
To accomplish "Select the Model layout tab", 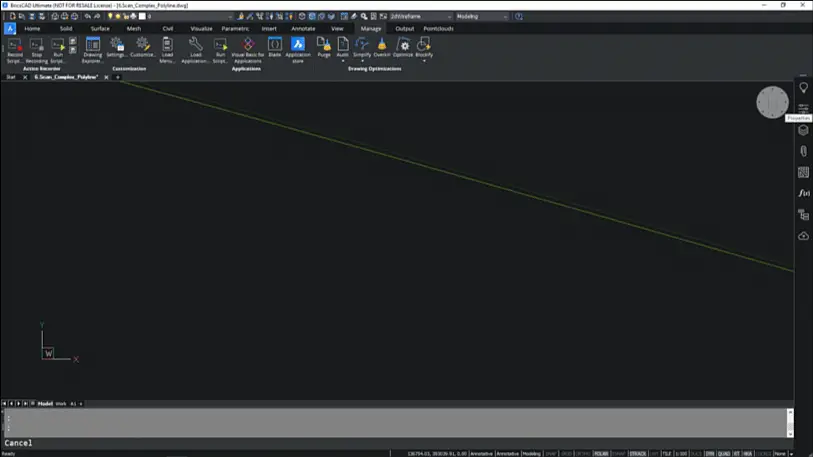I will pos(45,404).
